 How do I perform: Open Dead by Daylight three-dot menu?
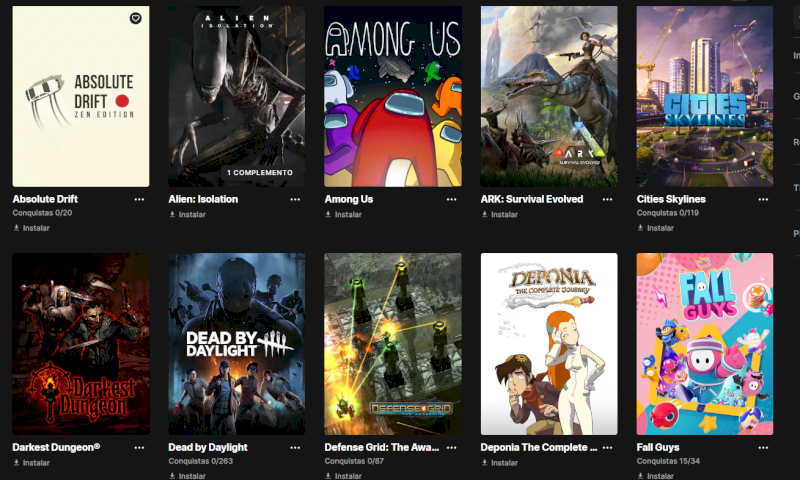tap(295, 448)
